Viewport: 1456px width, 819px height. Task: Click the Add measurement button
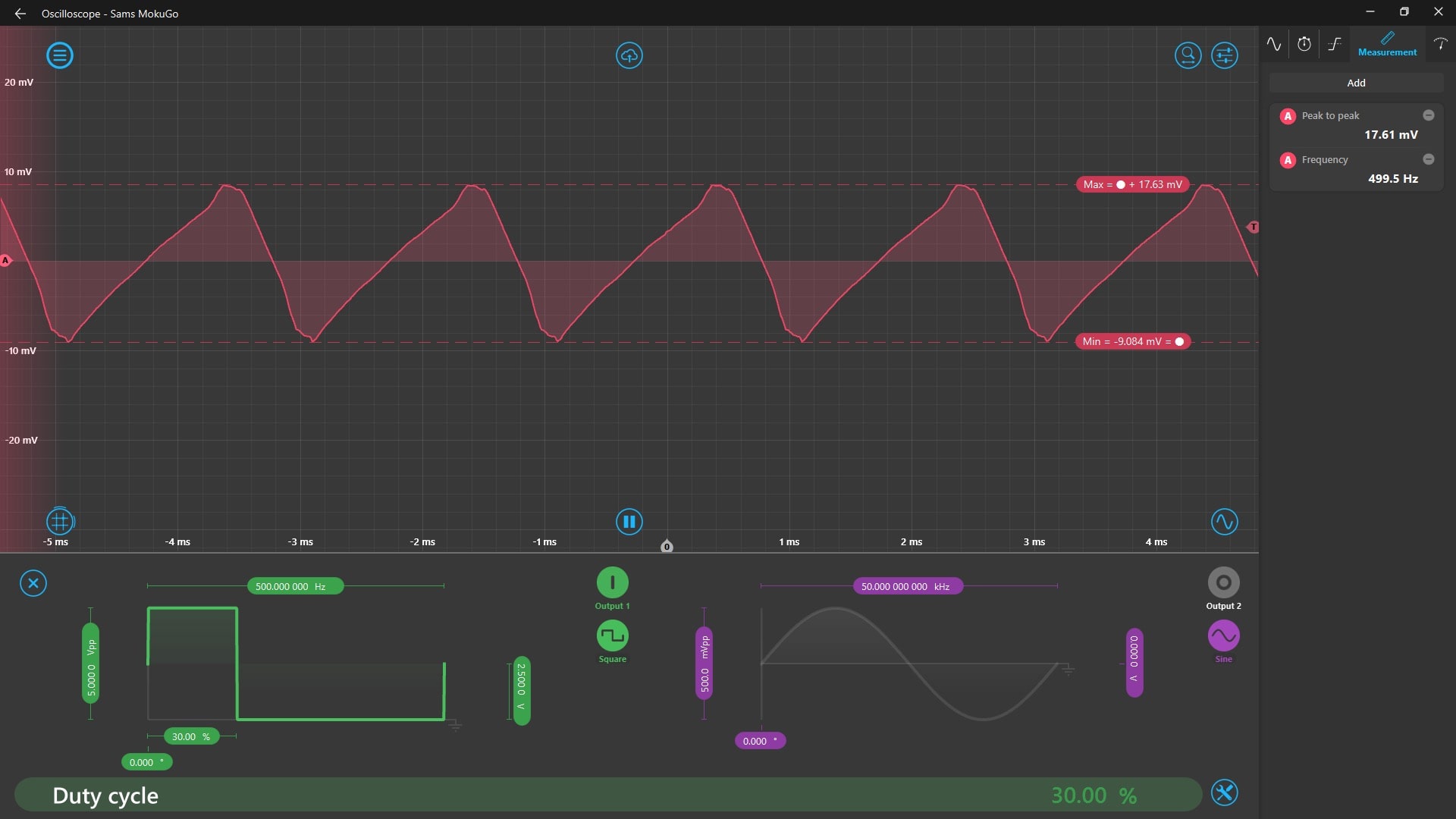click(1356, 83)
